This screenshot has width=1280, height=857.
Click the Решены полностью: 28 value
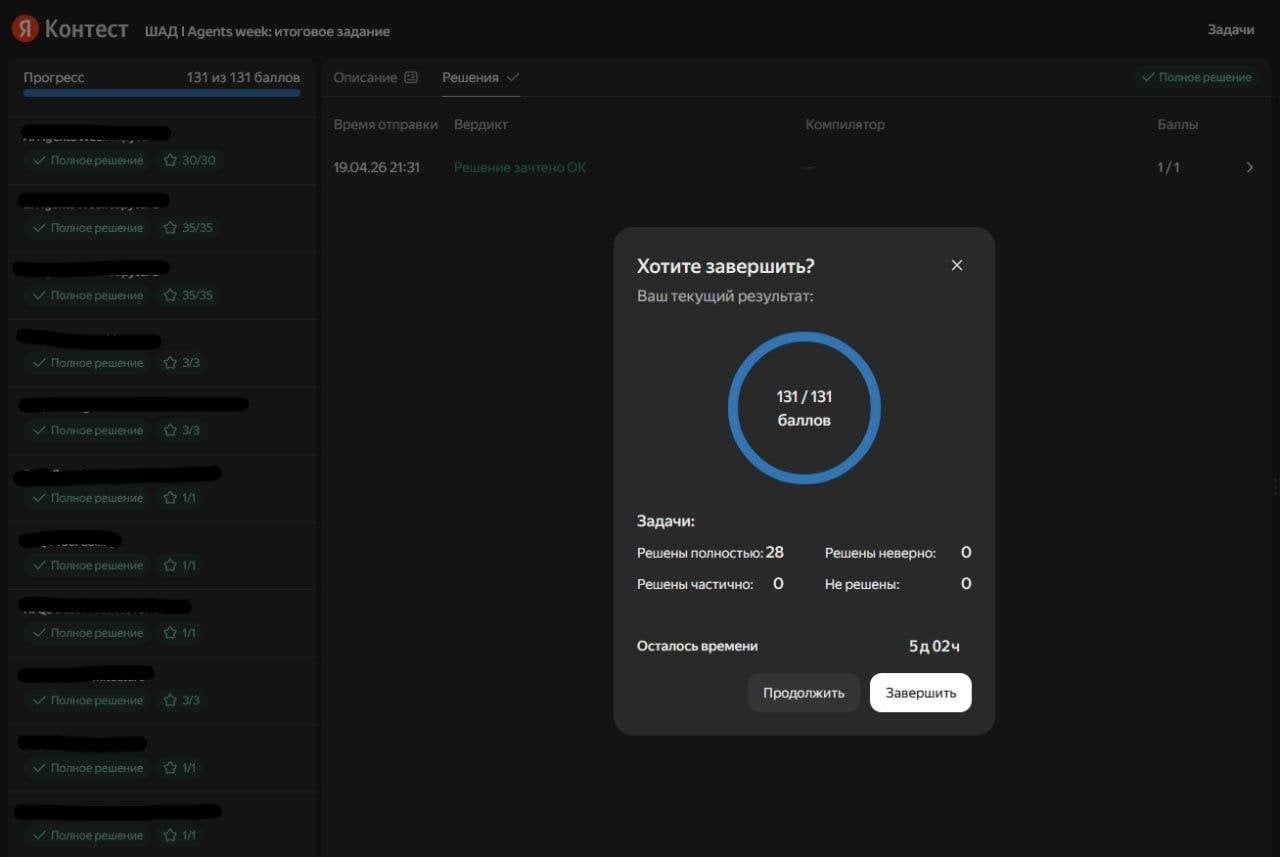point(775,552)
